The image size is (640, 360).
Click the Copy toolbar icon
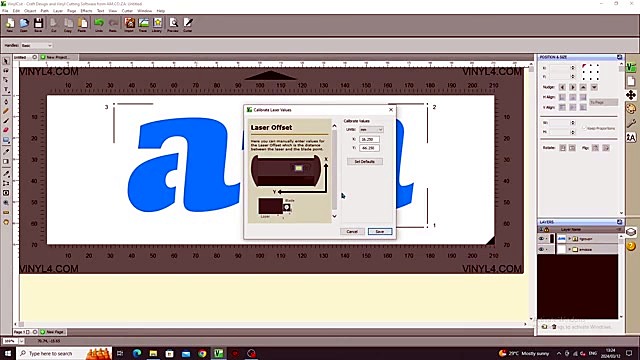click(x=68, y=24)
